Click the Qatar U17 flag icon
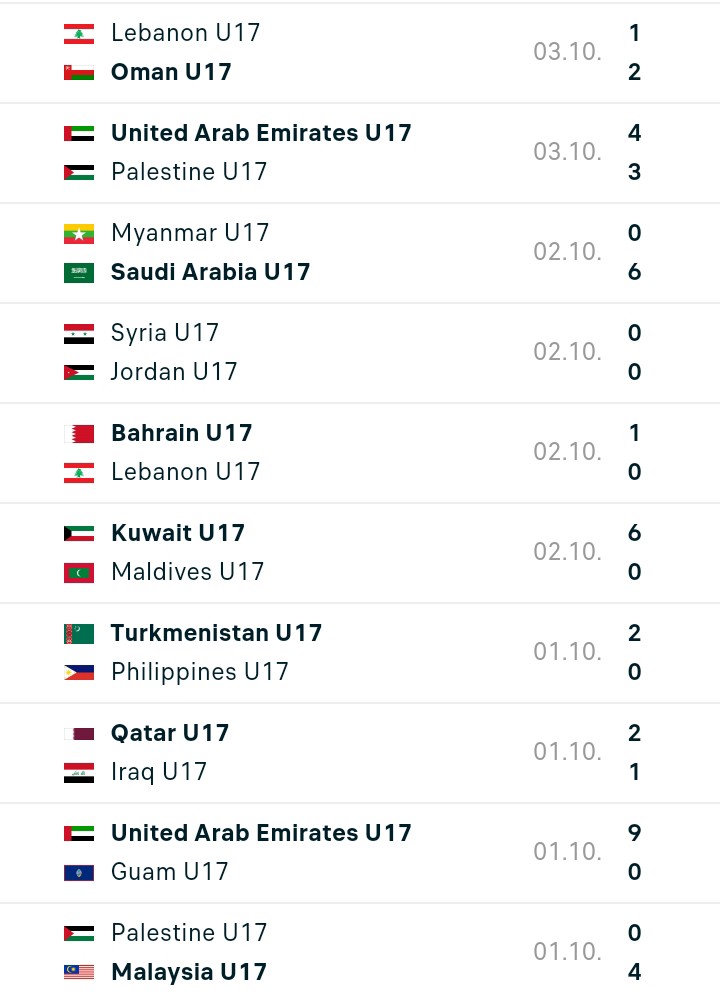 79,734
